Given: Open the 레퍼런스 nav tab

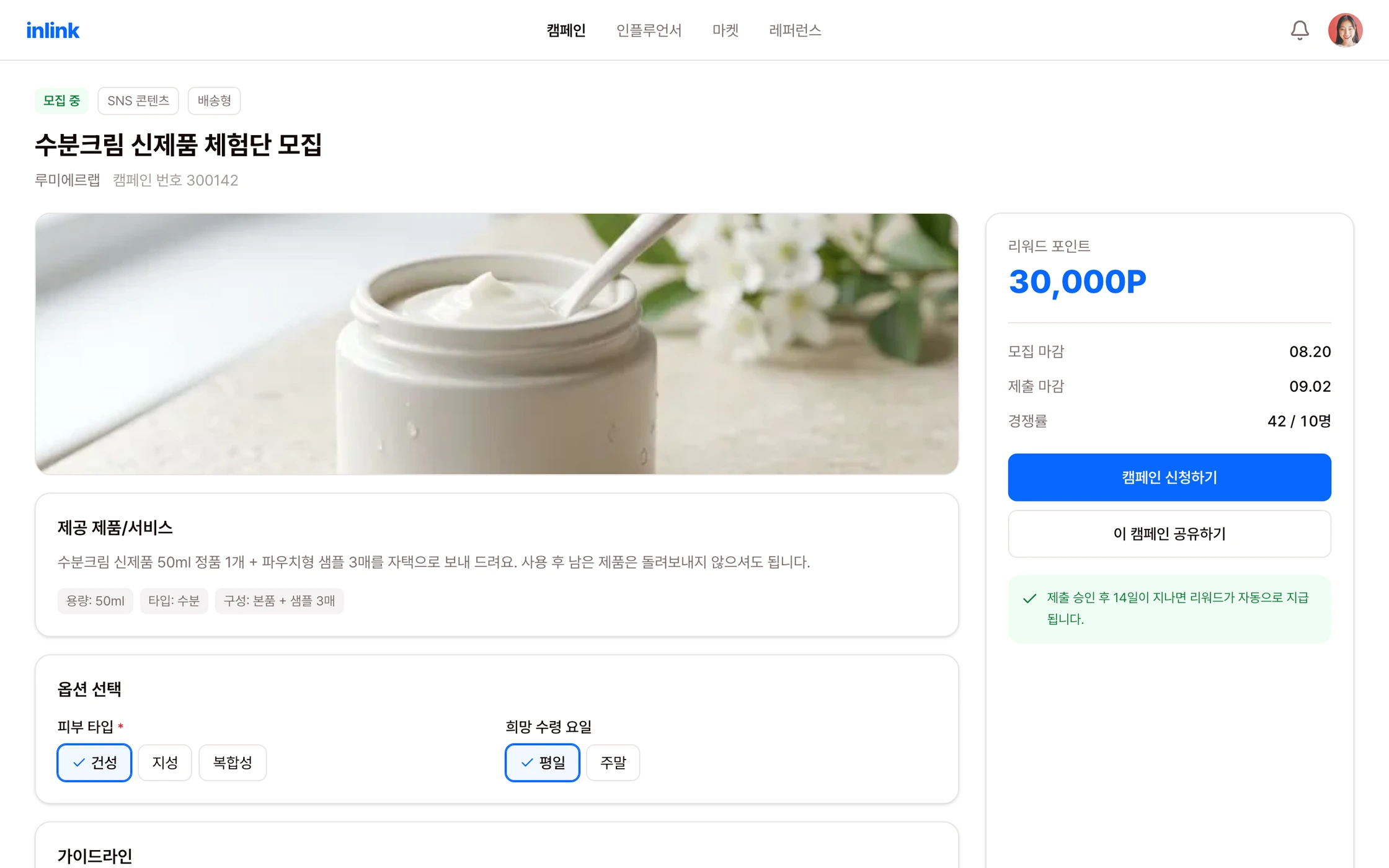Looking at the screenshot, I should [x=795, y=30].
